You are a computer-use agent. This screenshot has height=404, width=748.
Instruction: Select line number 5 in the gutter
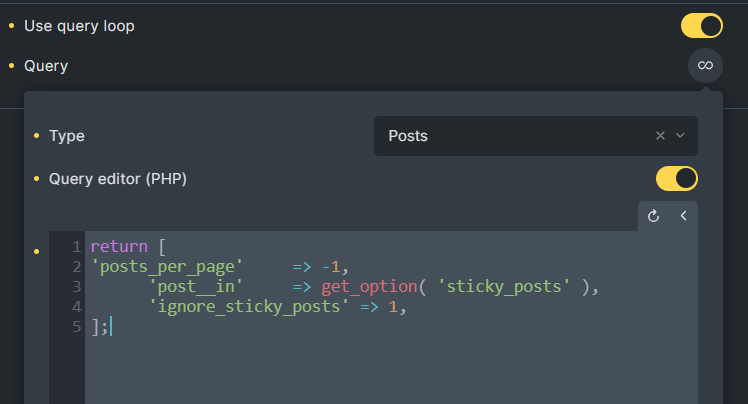(x=76, y=327)
